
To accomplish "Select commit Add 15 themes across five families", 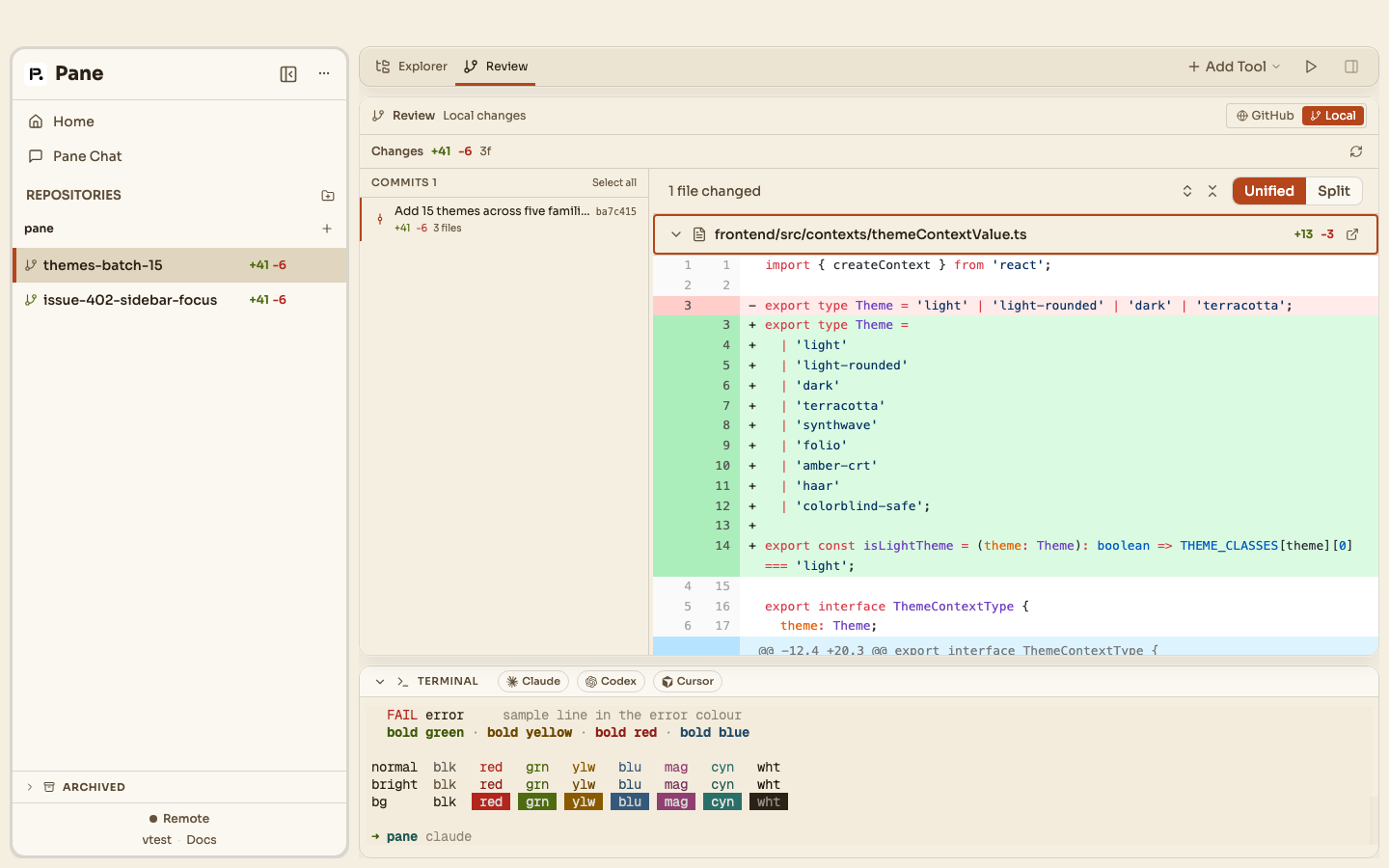I will (504, 219).
